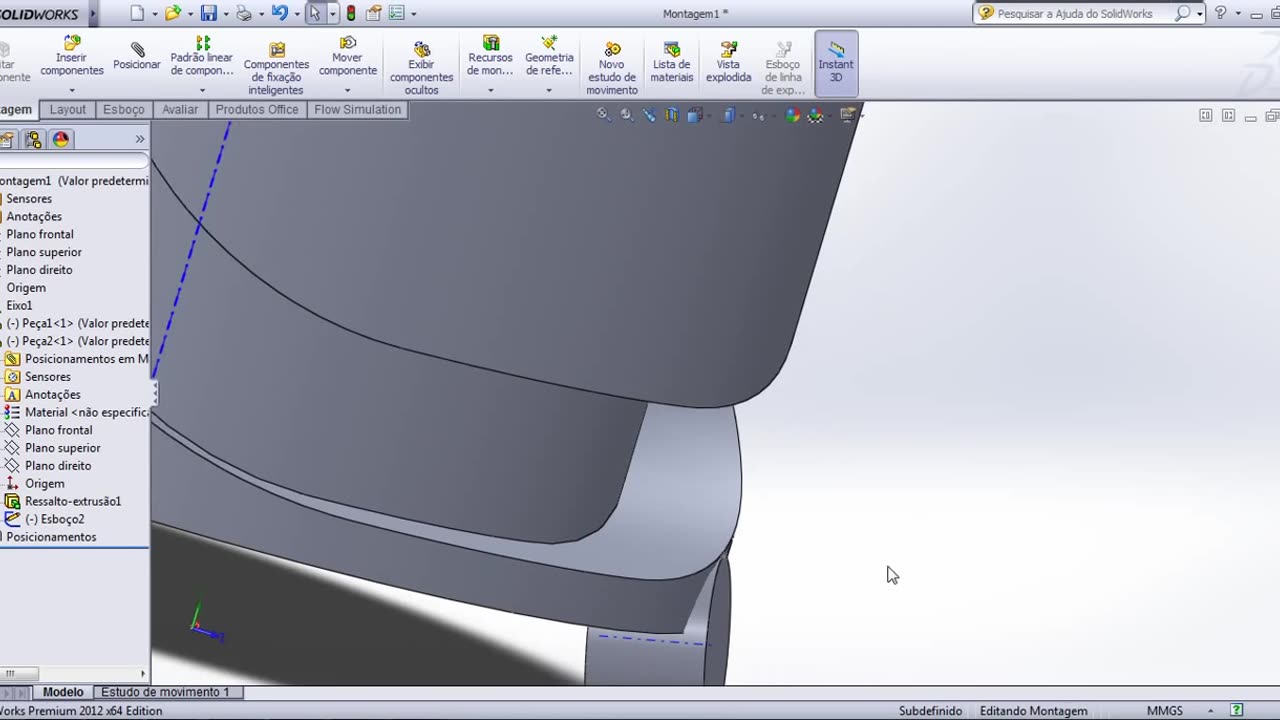Create a Vista explodida
This screenshot has width=1280, height=720.
click(x=728, y=62)
